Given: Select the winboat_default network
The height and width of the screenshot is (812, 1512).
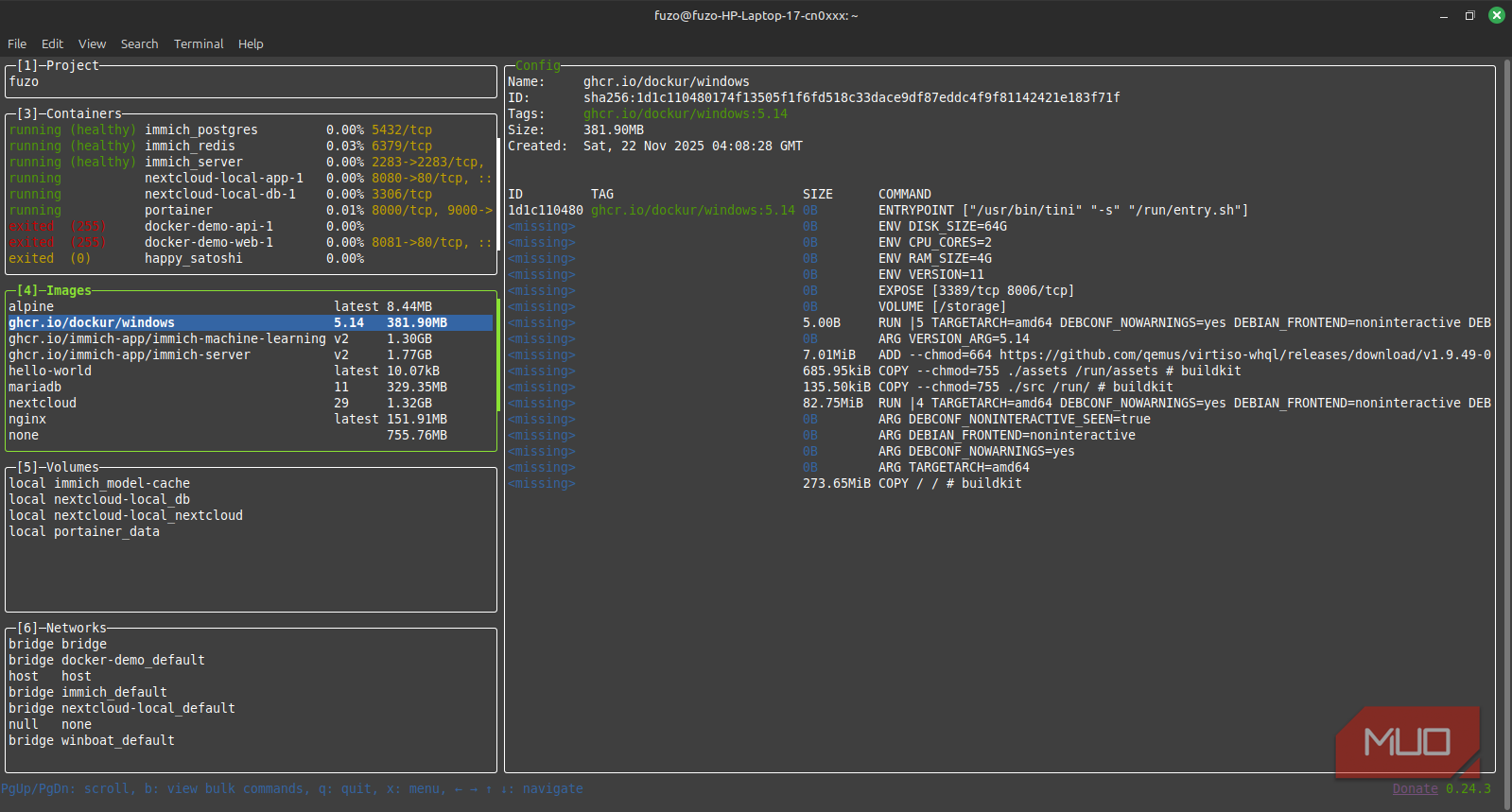Looking at the screenshot, I should [x=251, y=740].
